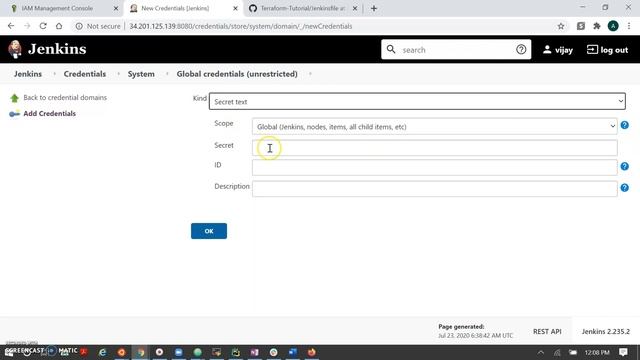Viewport: 640px width, 360px height.
Task: Click Back to credential domains link
Action: pos(65,98)
